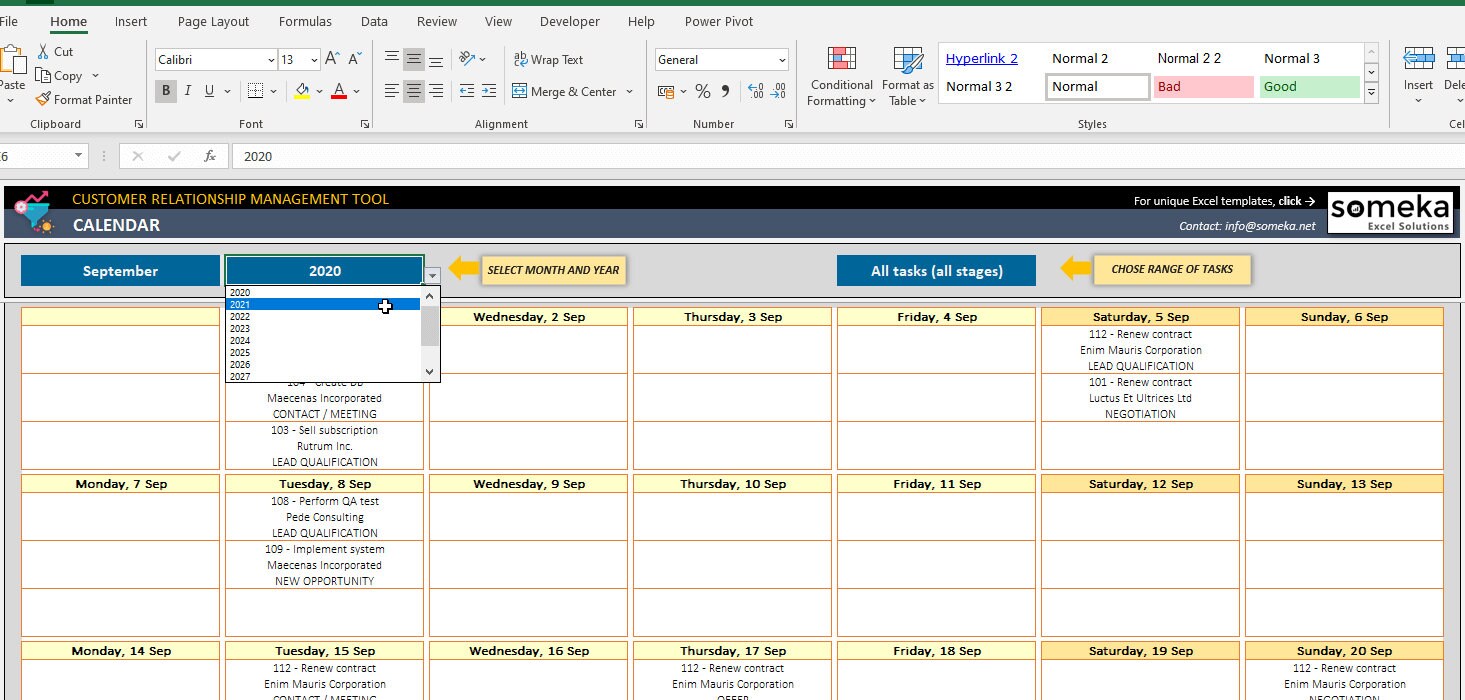Apply the Good cell style
The height and width of the screenshot is (700, 1465).
pos(1308,87)
